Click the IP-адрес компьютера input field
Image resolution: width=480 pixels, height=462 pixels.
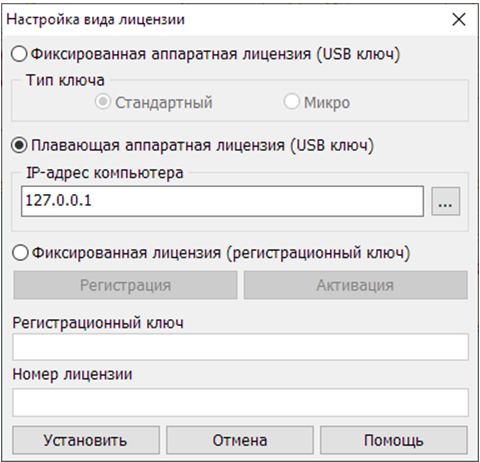pyautogui.click(x=222, y=201)
